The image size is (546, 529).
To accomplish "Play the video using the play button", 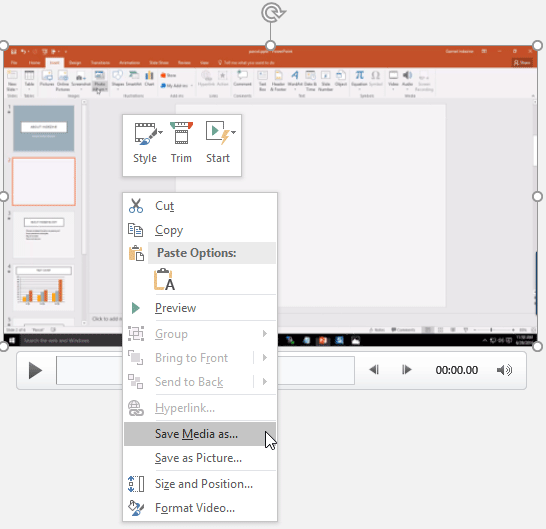I will click(35, 370).
